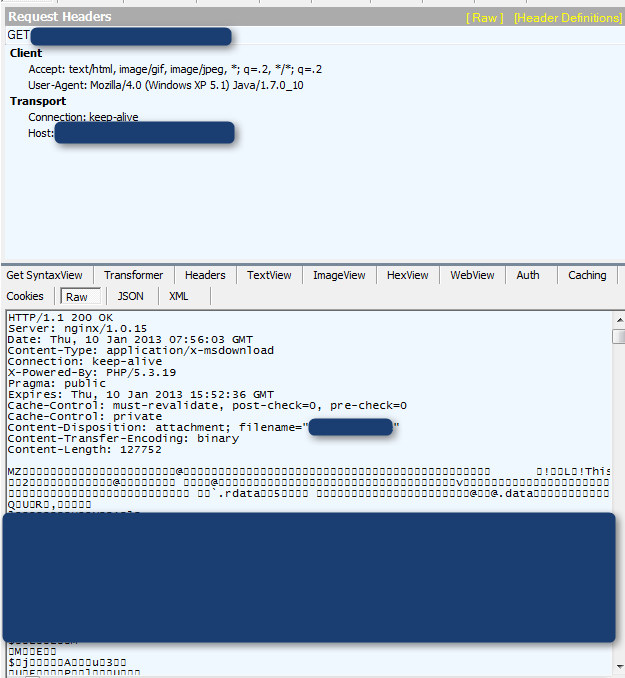The height and width of the screenshot is (678, 625).
Task: Click the [Raw] link in Request Headers
Action: [485, 18]
